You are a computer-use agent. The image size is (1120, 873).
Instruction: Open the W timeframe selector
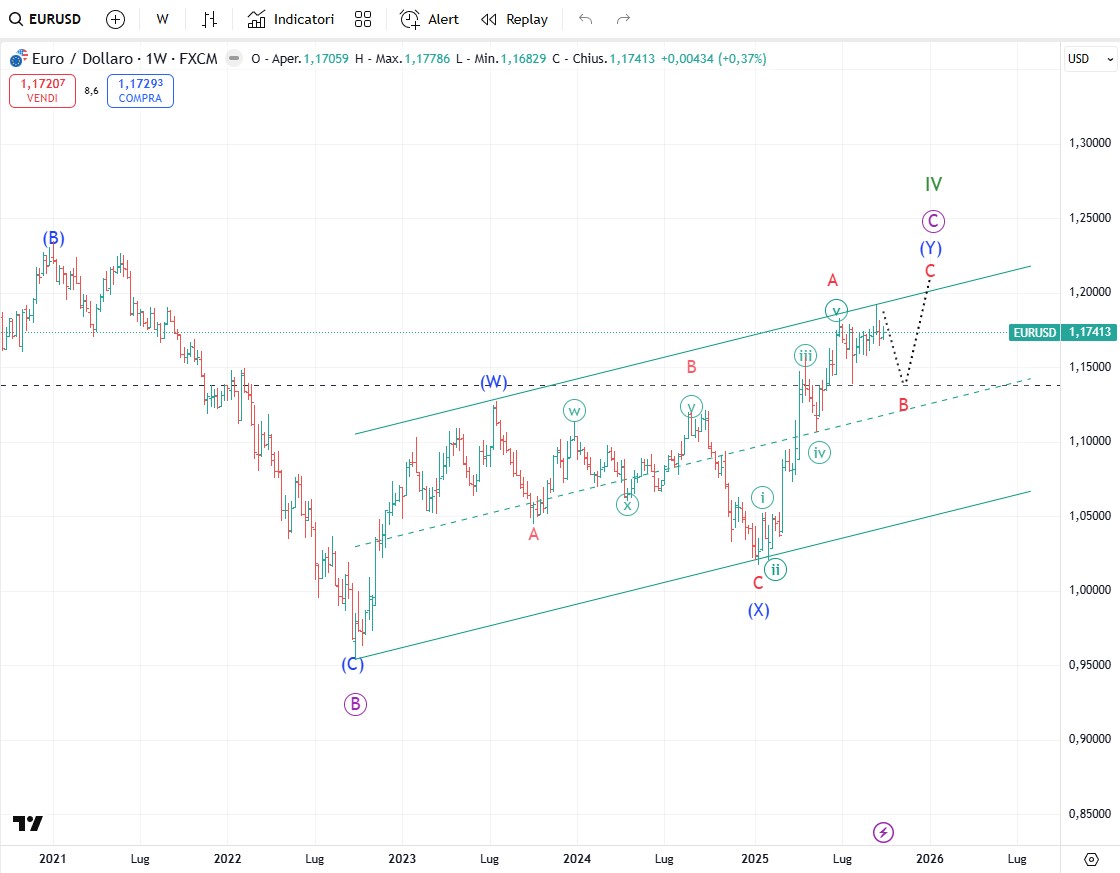point(162,19)
